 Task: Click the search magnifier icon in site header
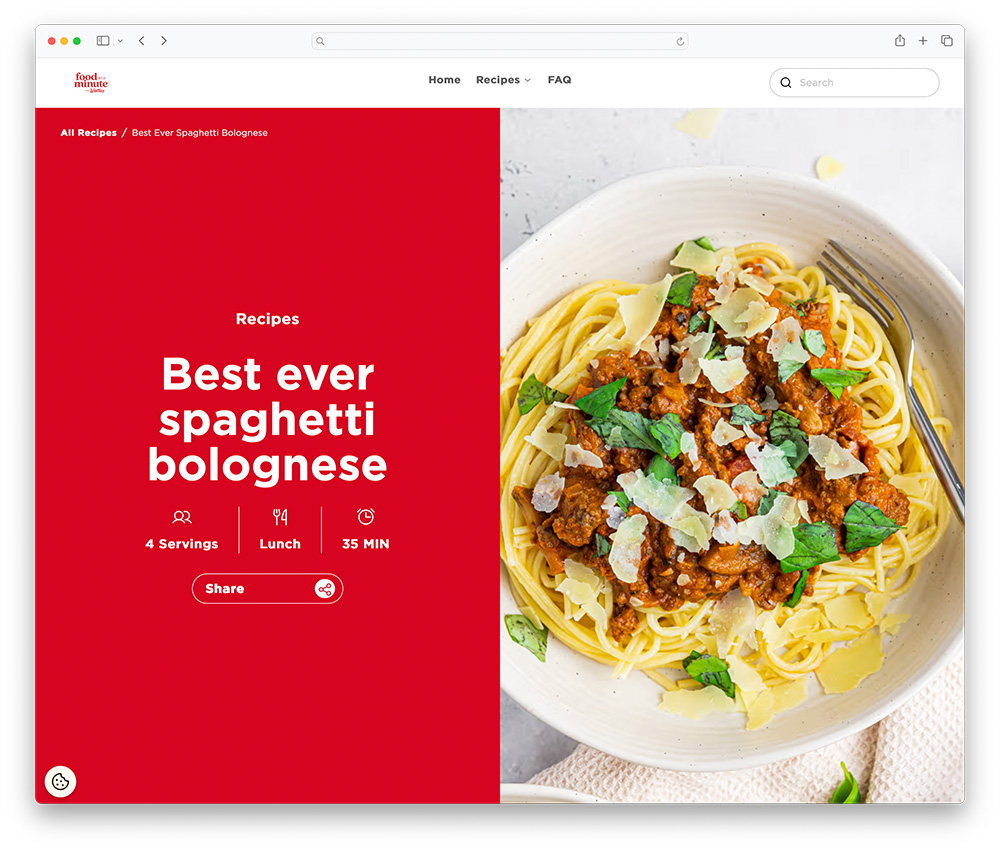click(x=786, y=83)
